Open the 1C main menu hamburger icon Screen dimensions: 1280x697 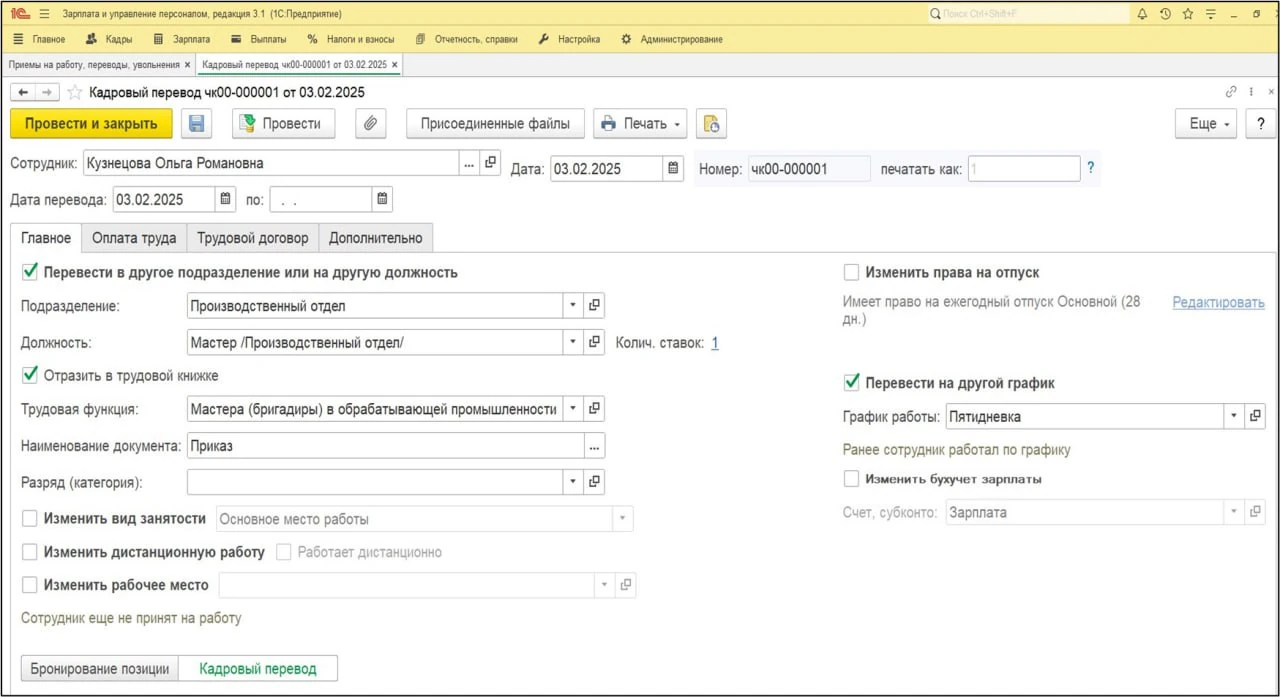[x=45, y=14]
